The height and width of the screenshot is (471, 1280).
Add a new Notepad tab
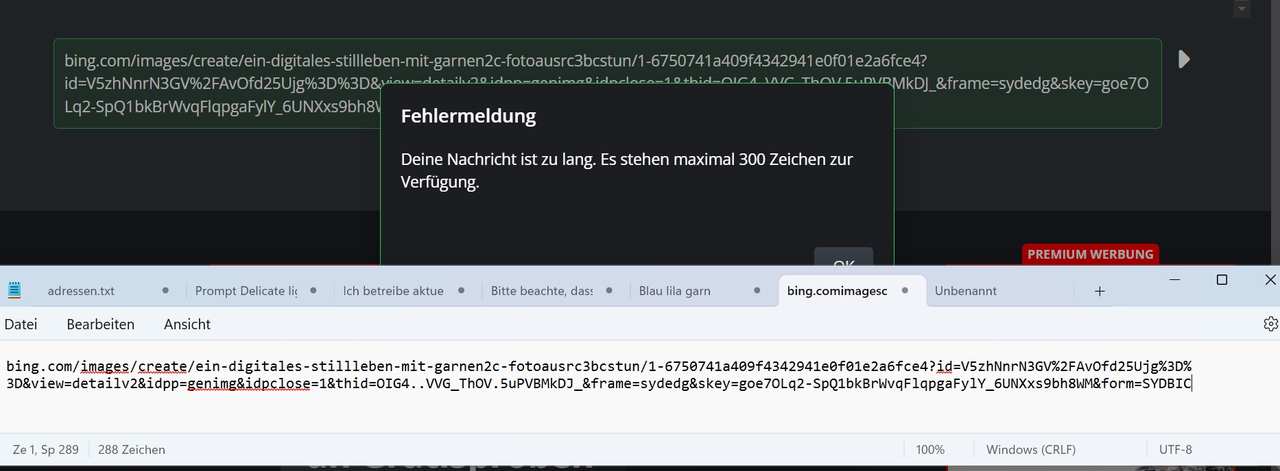1100,291
